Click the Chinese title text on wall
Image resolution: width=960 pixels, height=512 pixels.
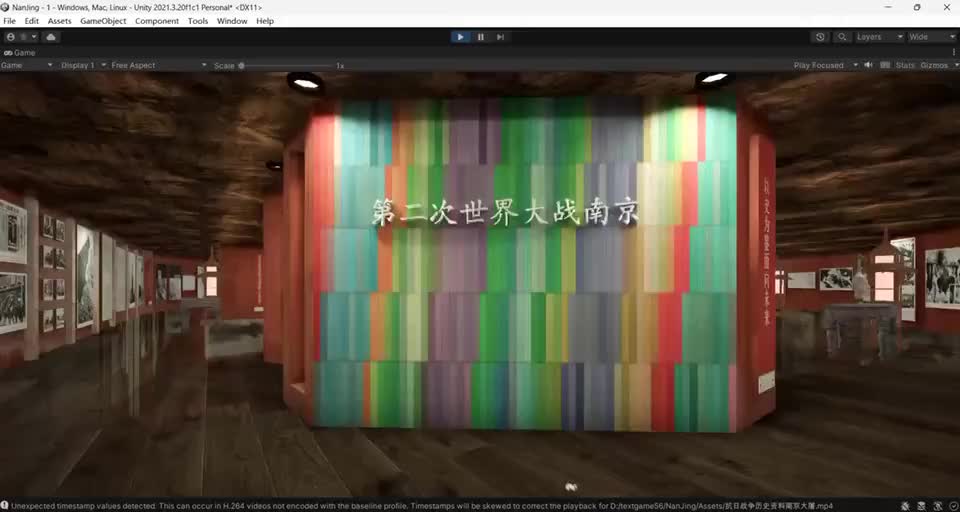(x=506, y=213)
